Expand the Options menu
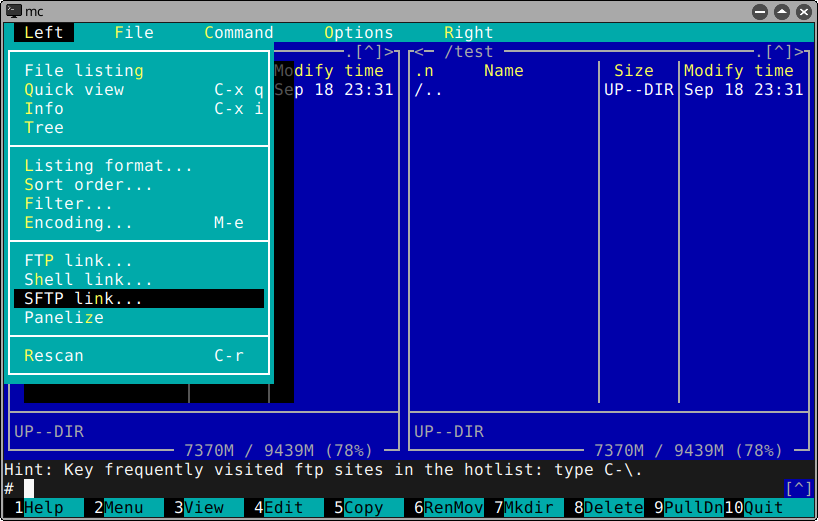 point(358,32)
